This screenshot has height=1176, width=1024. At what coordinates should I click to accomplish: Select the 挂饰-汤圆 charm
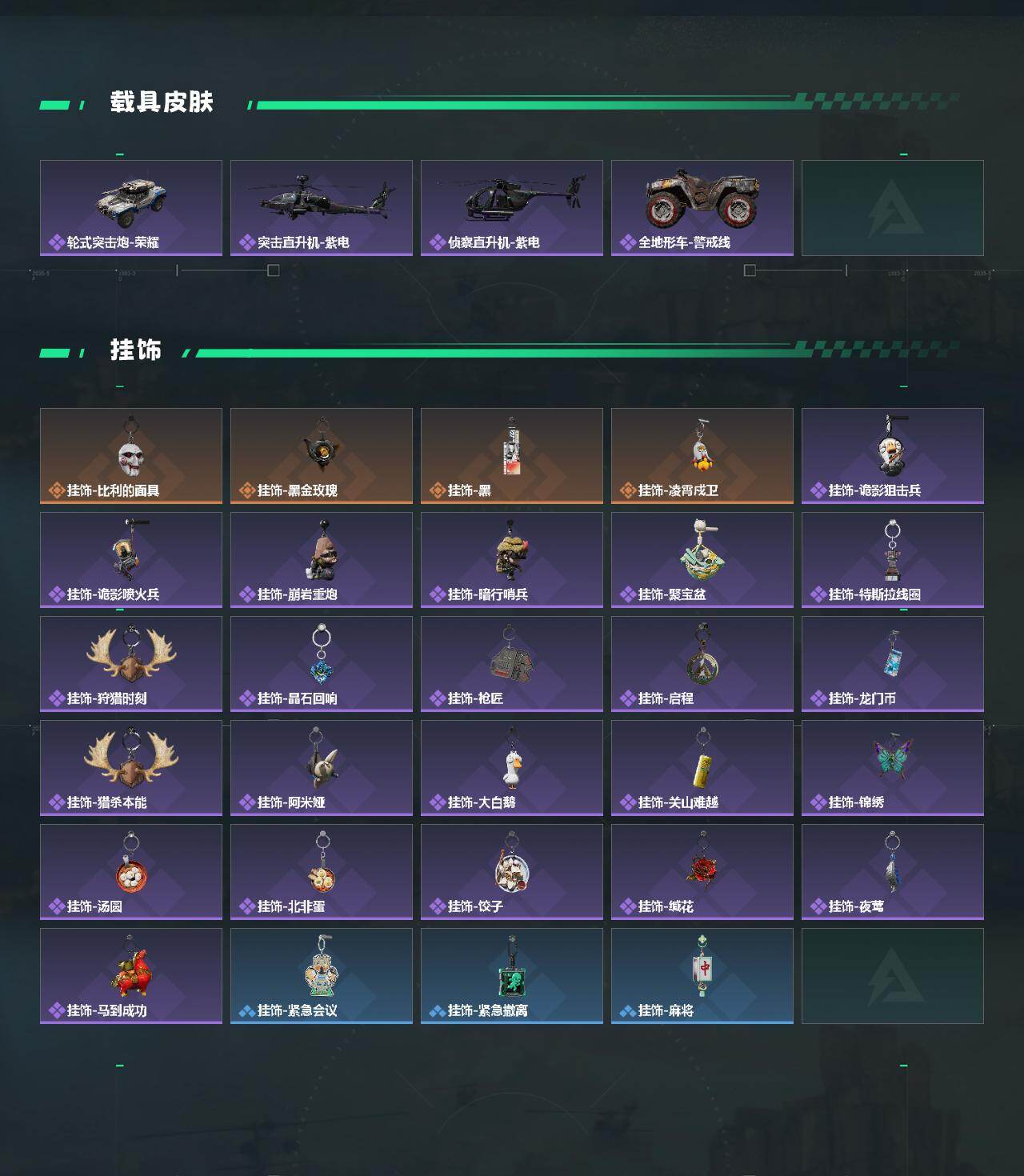tap(131, 872)
